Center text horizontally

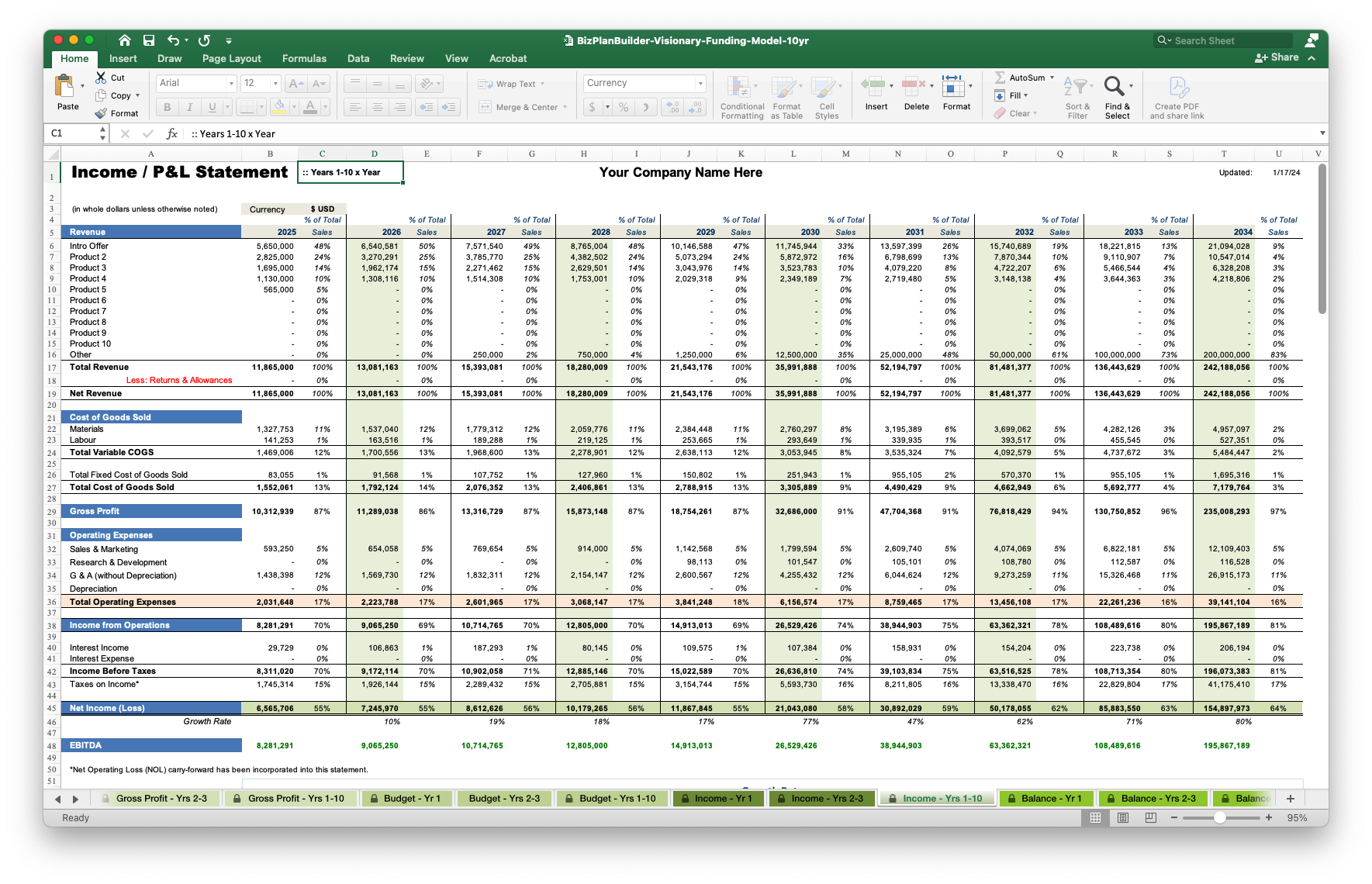point(377,107)
